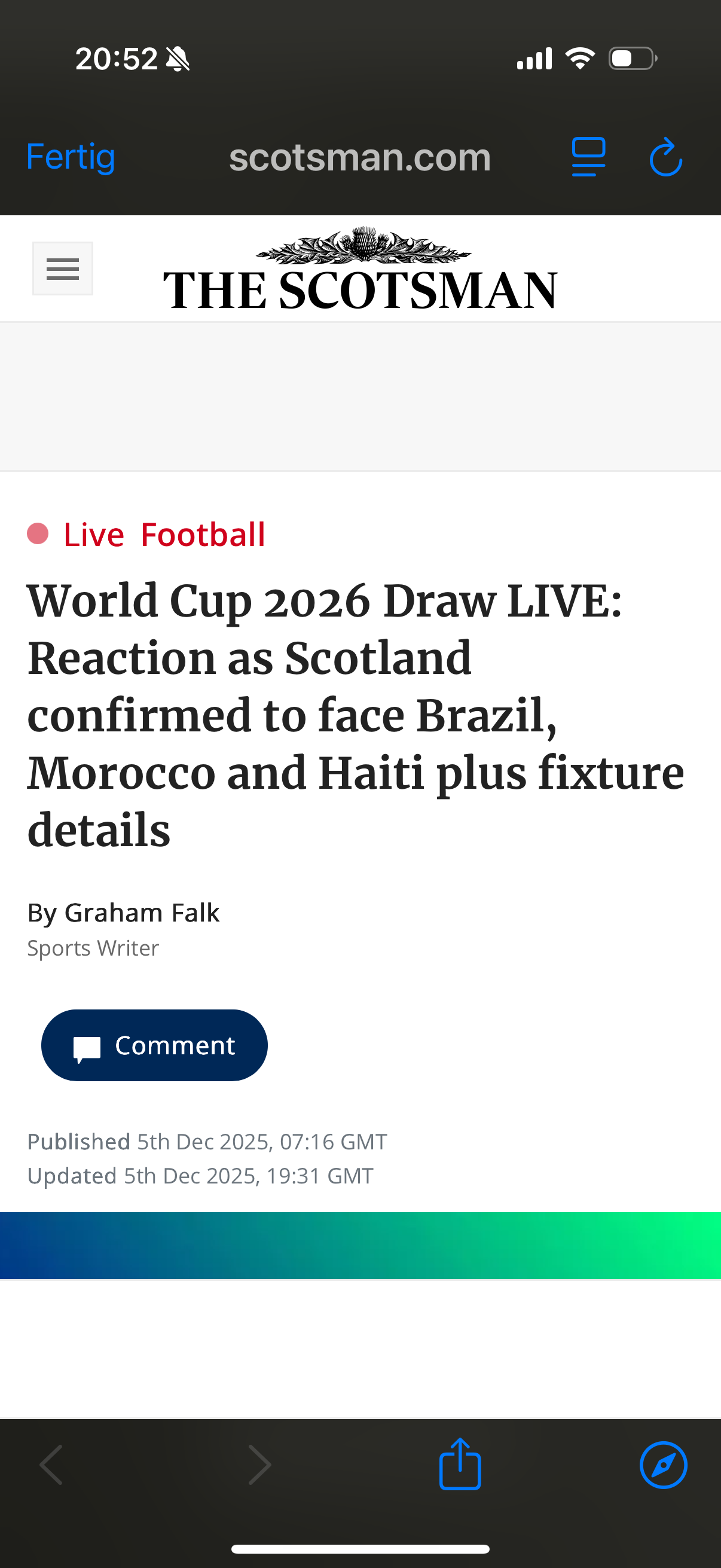This screenshot has height=1568, width=721.
Task: Go back with the left chevron
Action: (51, 1465)
